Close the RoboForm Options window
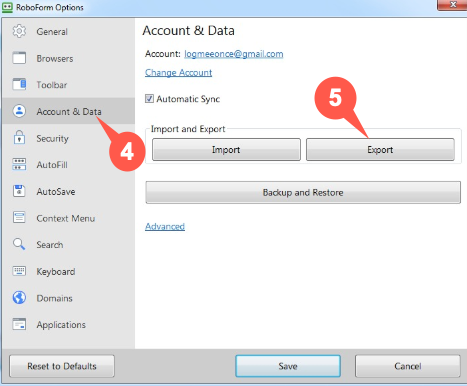The height and width of the screenshot is (386, 467). tap(453, 5)
